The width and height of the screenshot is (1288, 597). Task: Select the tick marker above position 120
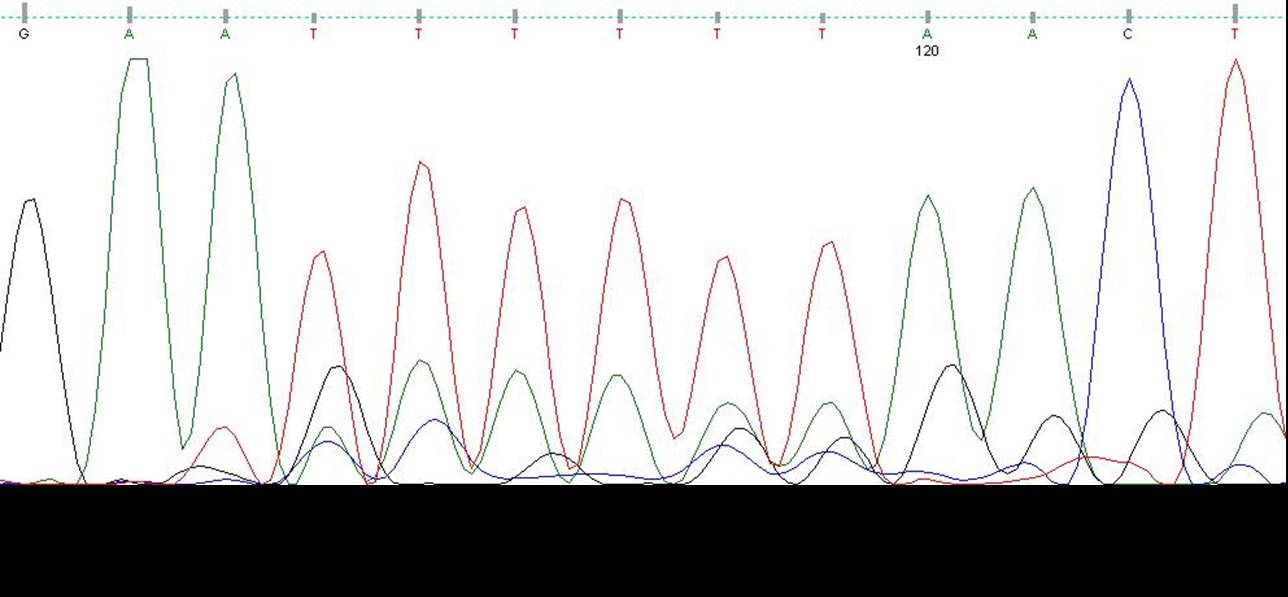927,16
